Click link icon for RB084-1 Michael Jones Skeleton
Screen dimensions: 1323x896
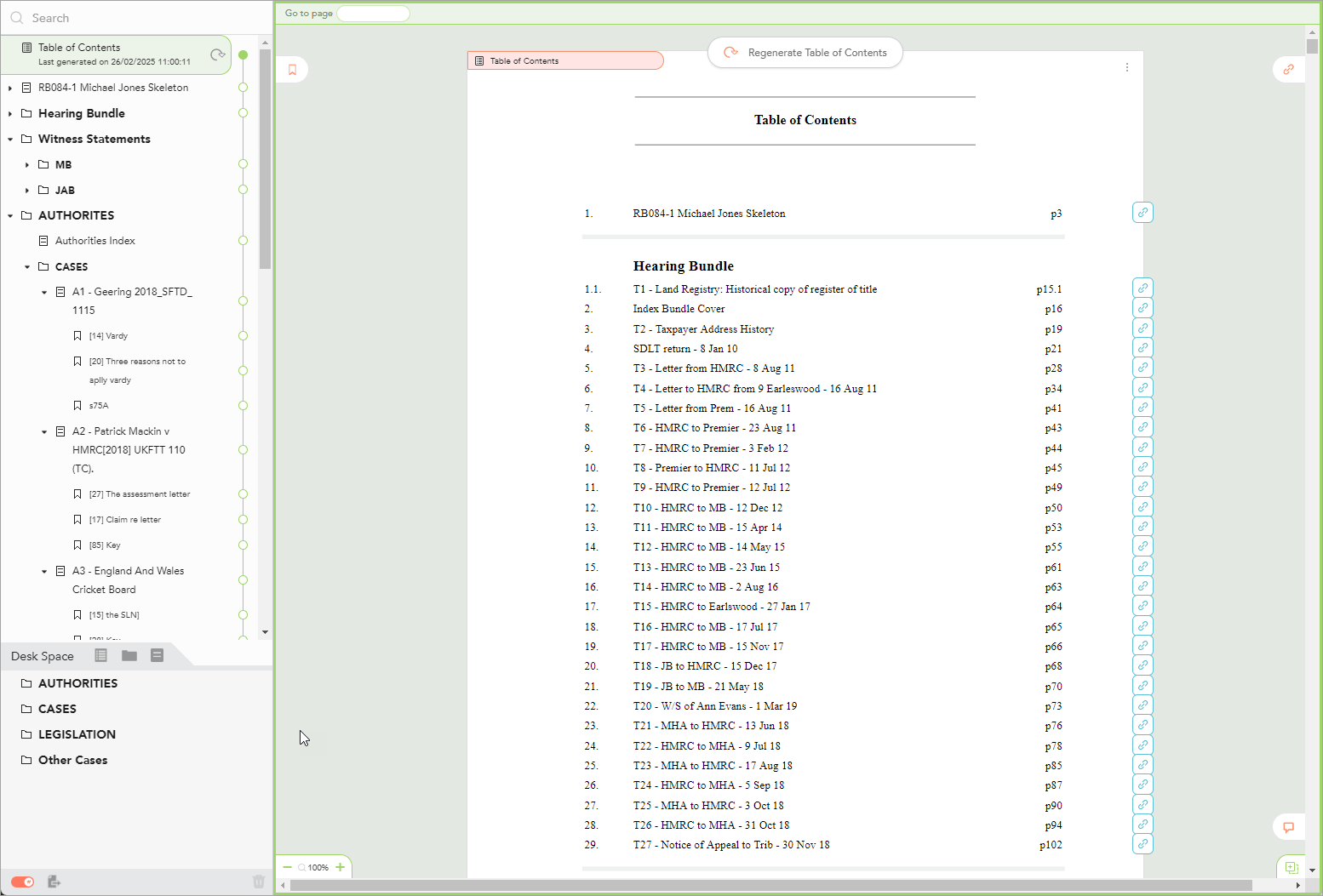click(1143, 212)
